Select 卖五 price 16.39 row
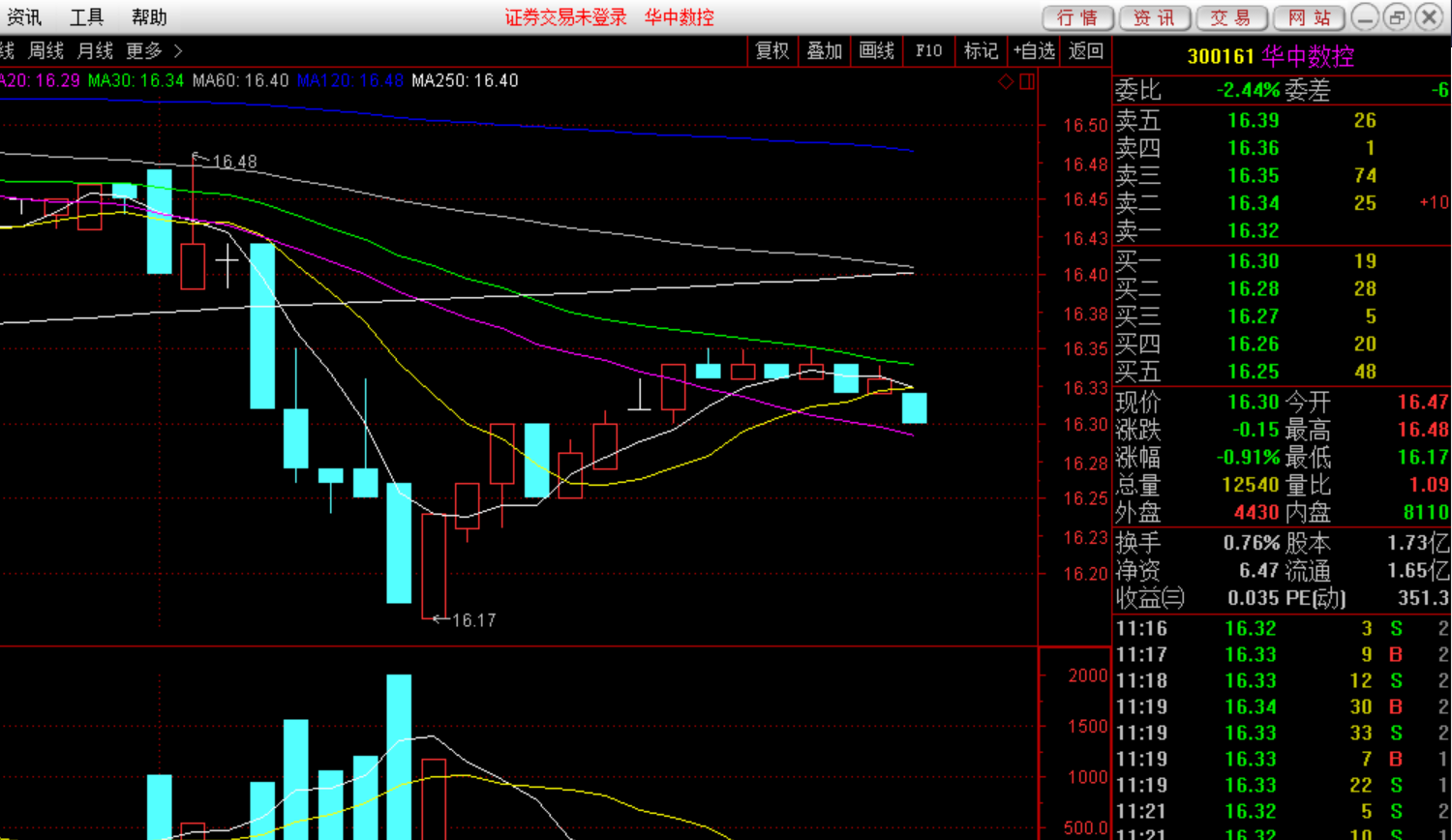Image resolution: width=1452 pixels, height=840 pixels. click(1282, 121)
